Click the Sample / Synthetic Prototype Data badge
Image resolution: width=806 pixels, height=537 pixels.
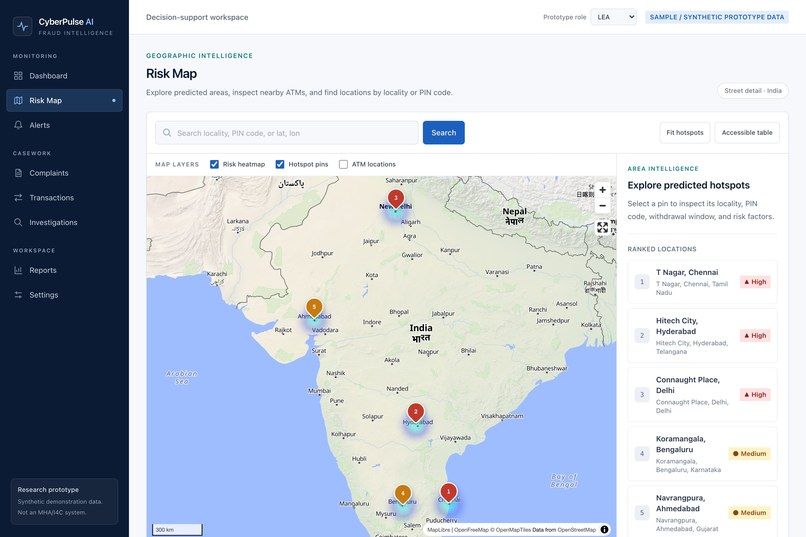click(717, 17)
